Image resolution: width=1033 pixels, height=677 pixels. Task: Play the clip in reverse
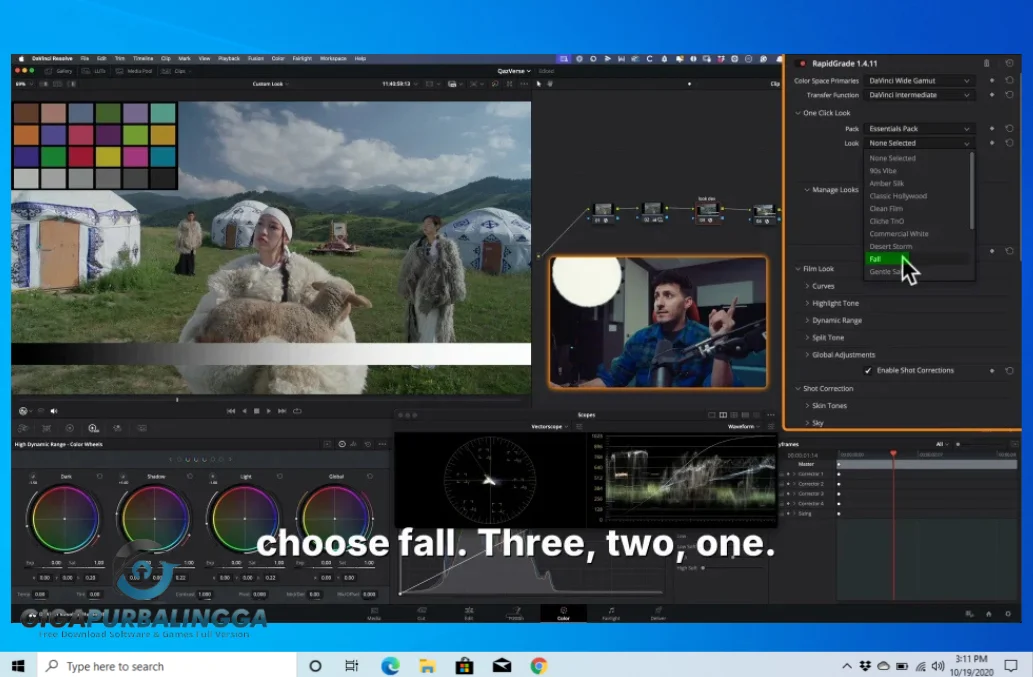click(244, 411)
